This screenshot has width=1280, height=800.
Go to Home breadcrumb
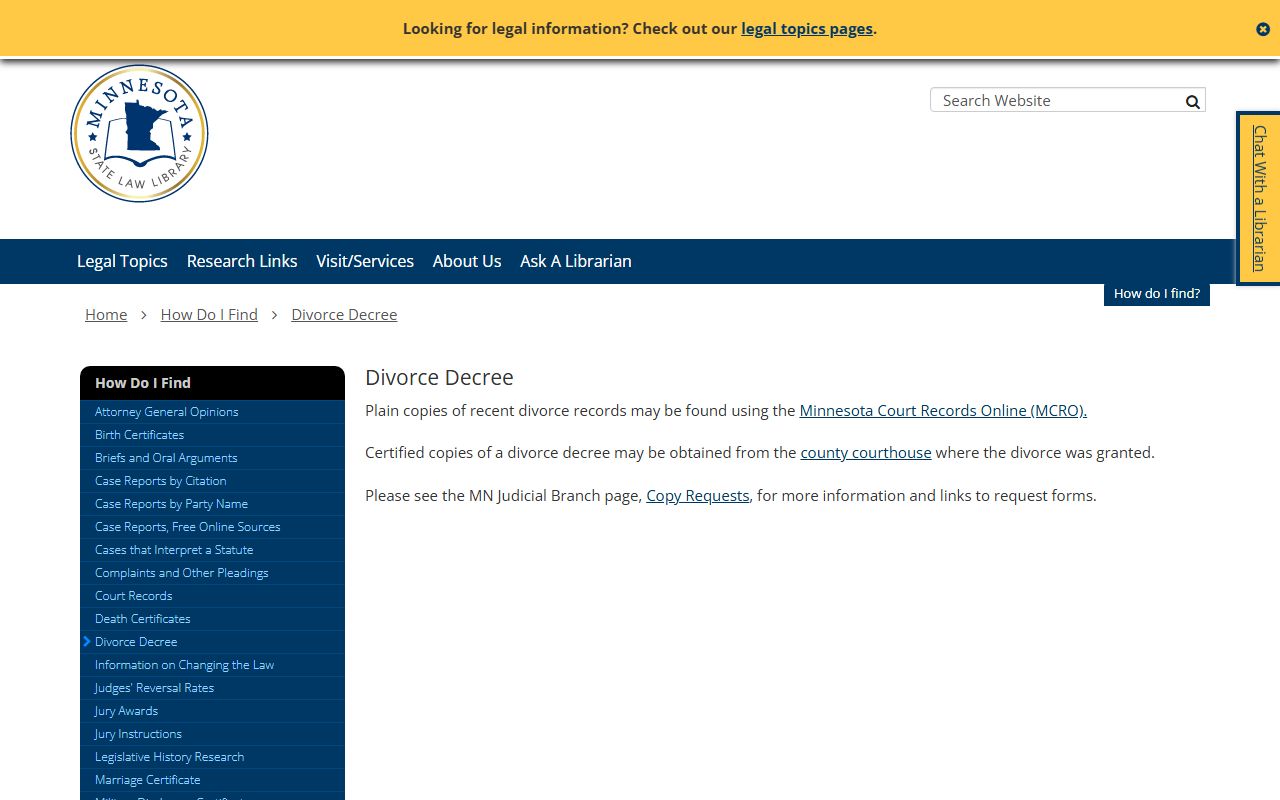click(106, 314)
